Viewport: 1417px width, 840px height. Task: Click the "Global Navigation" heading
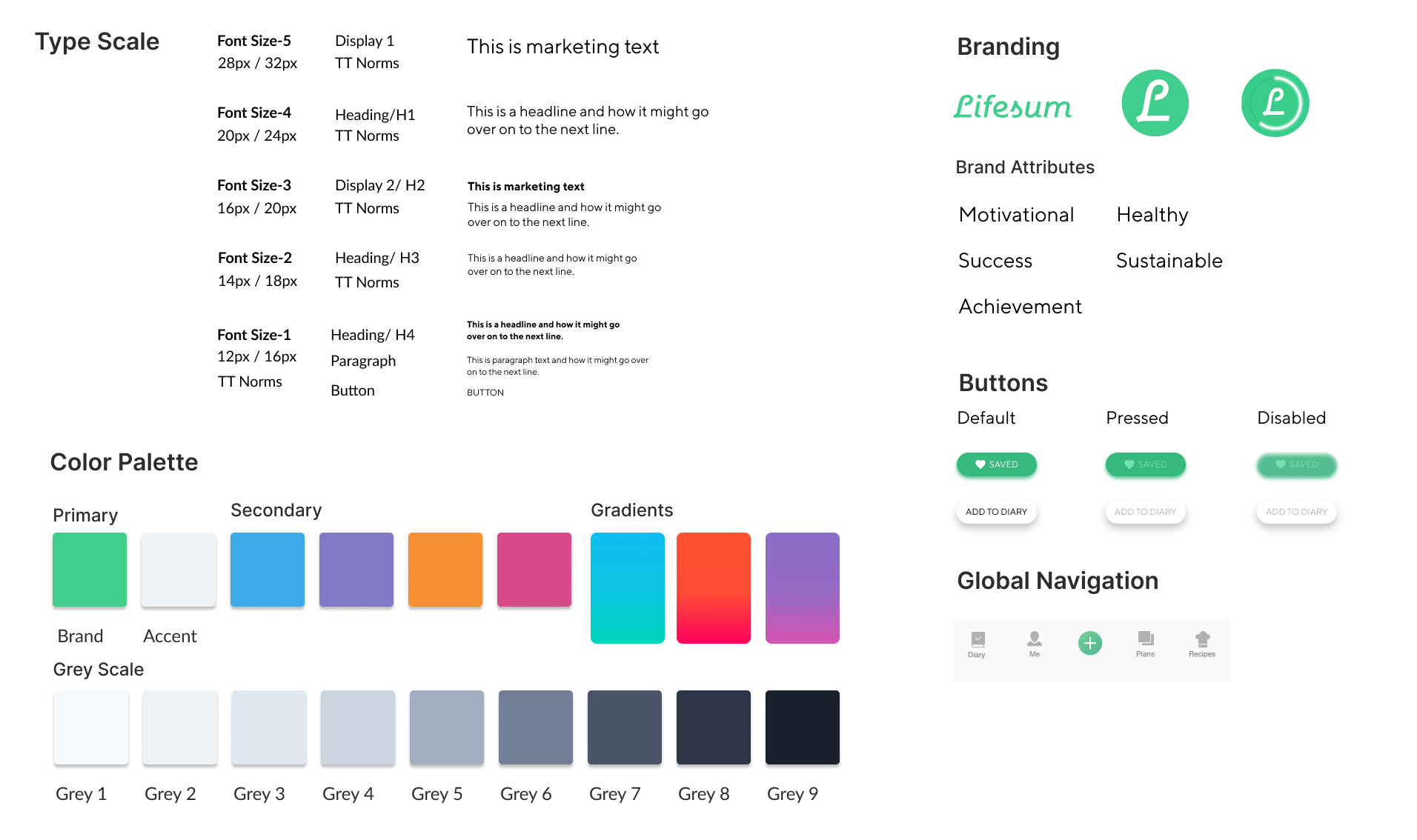tap(1058, 581)
